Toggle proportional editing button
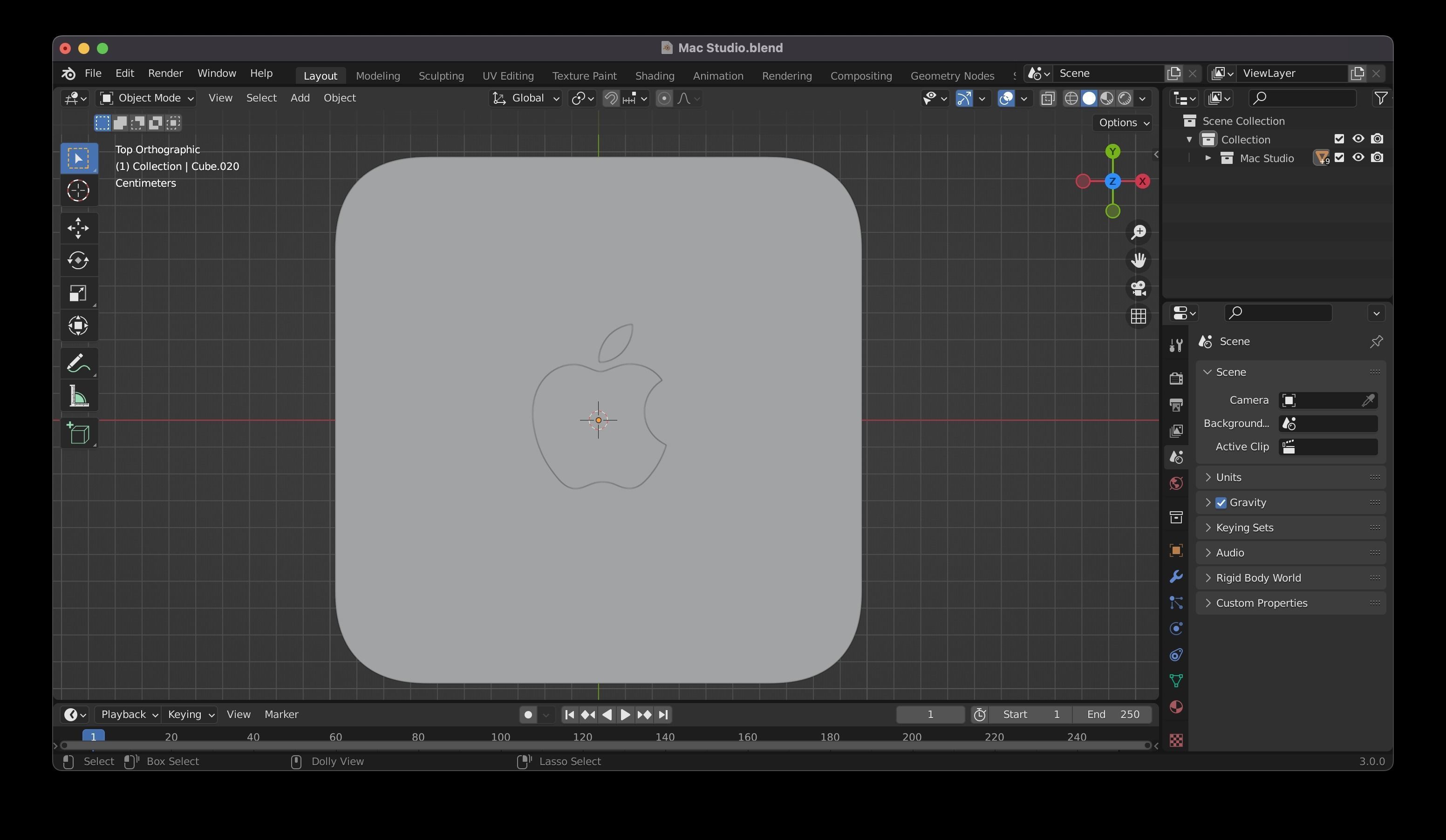The image size is (1446, 840). tap(664, 99)
